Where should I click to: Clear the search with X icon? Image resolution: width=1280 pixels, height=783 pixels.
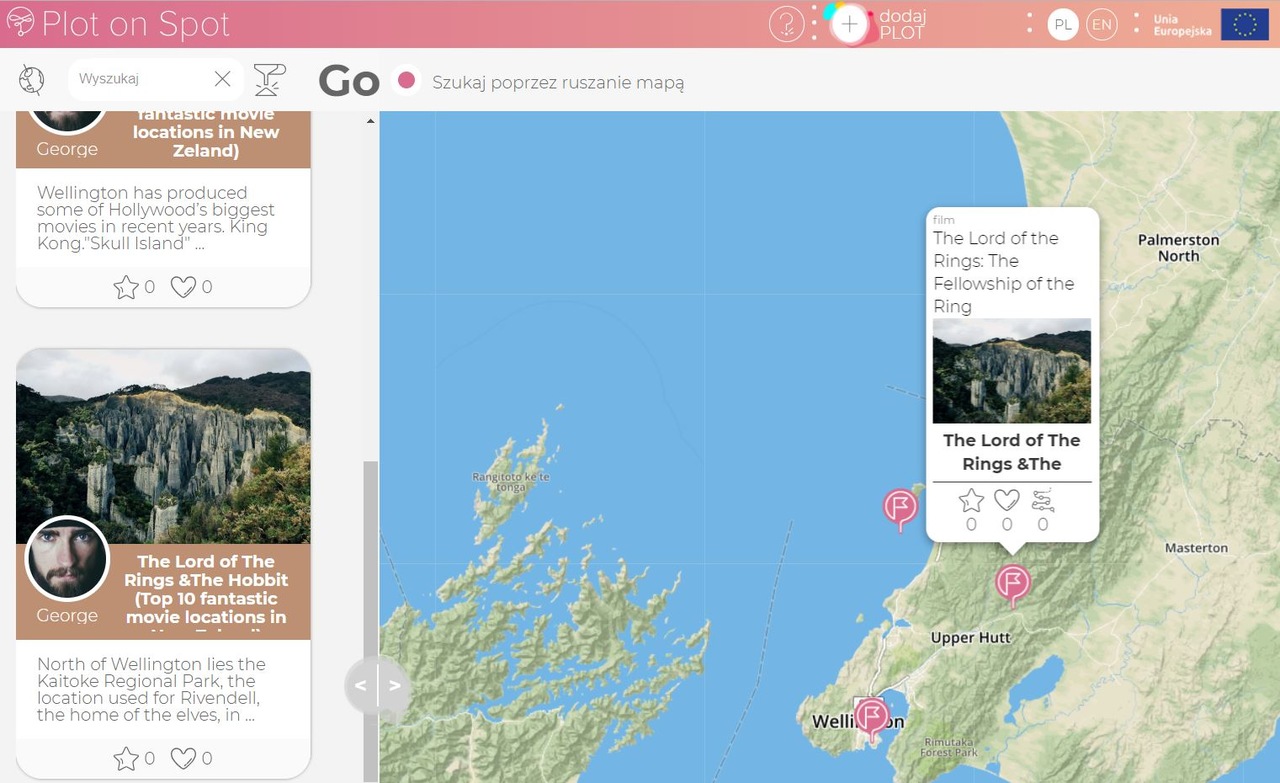[x=223, y=79]
